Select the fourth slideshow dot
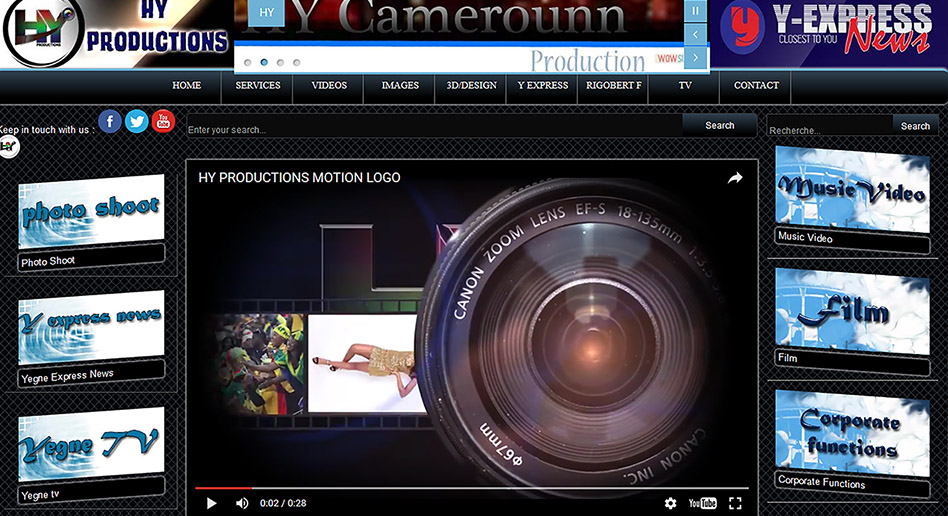This screenshot has width=948, height=516. coord(296,62)
